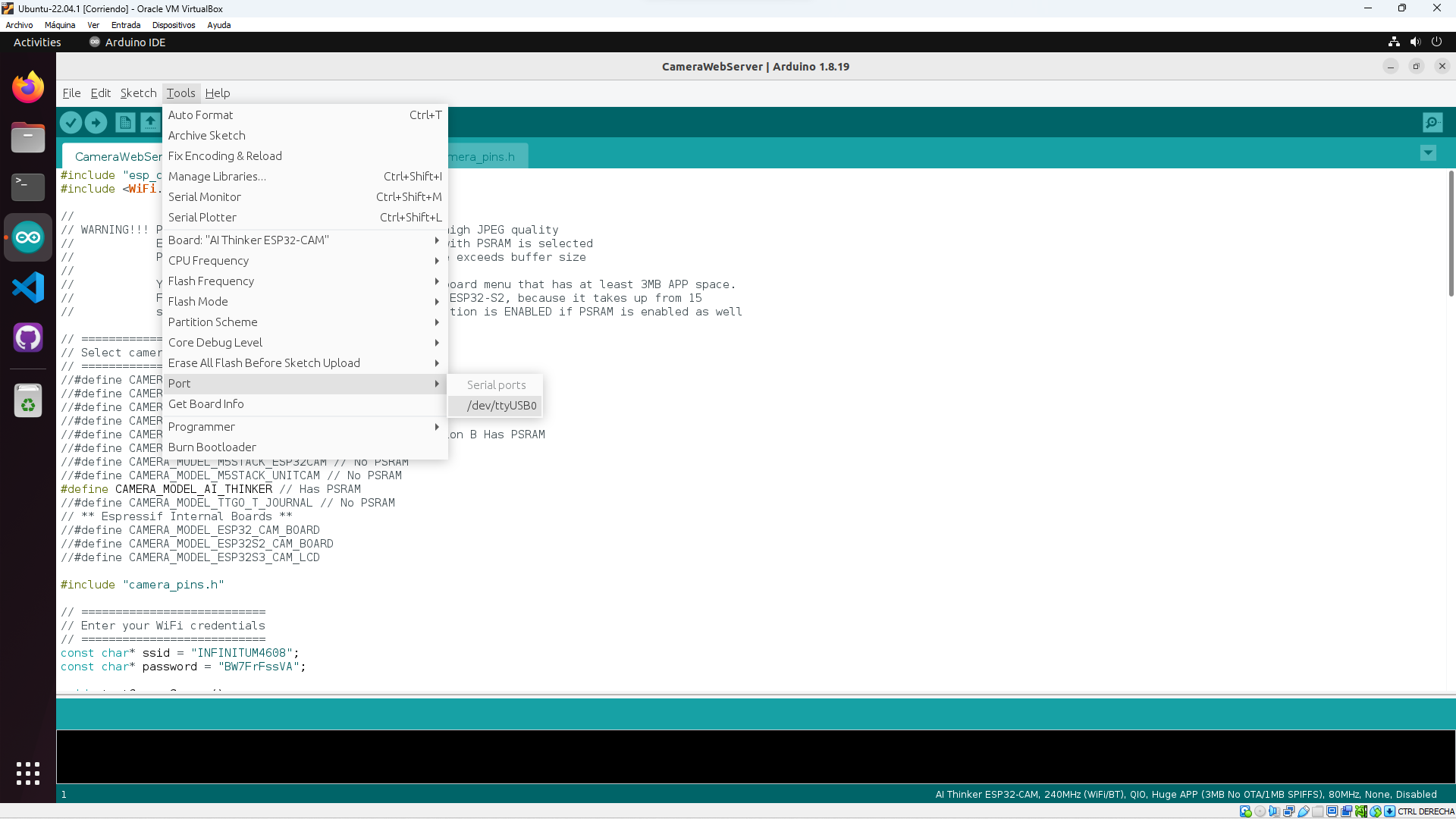Screen dimensions: 1456x819
Task: Open GitHub Desktop dock icon
Action: 28,337
